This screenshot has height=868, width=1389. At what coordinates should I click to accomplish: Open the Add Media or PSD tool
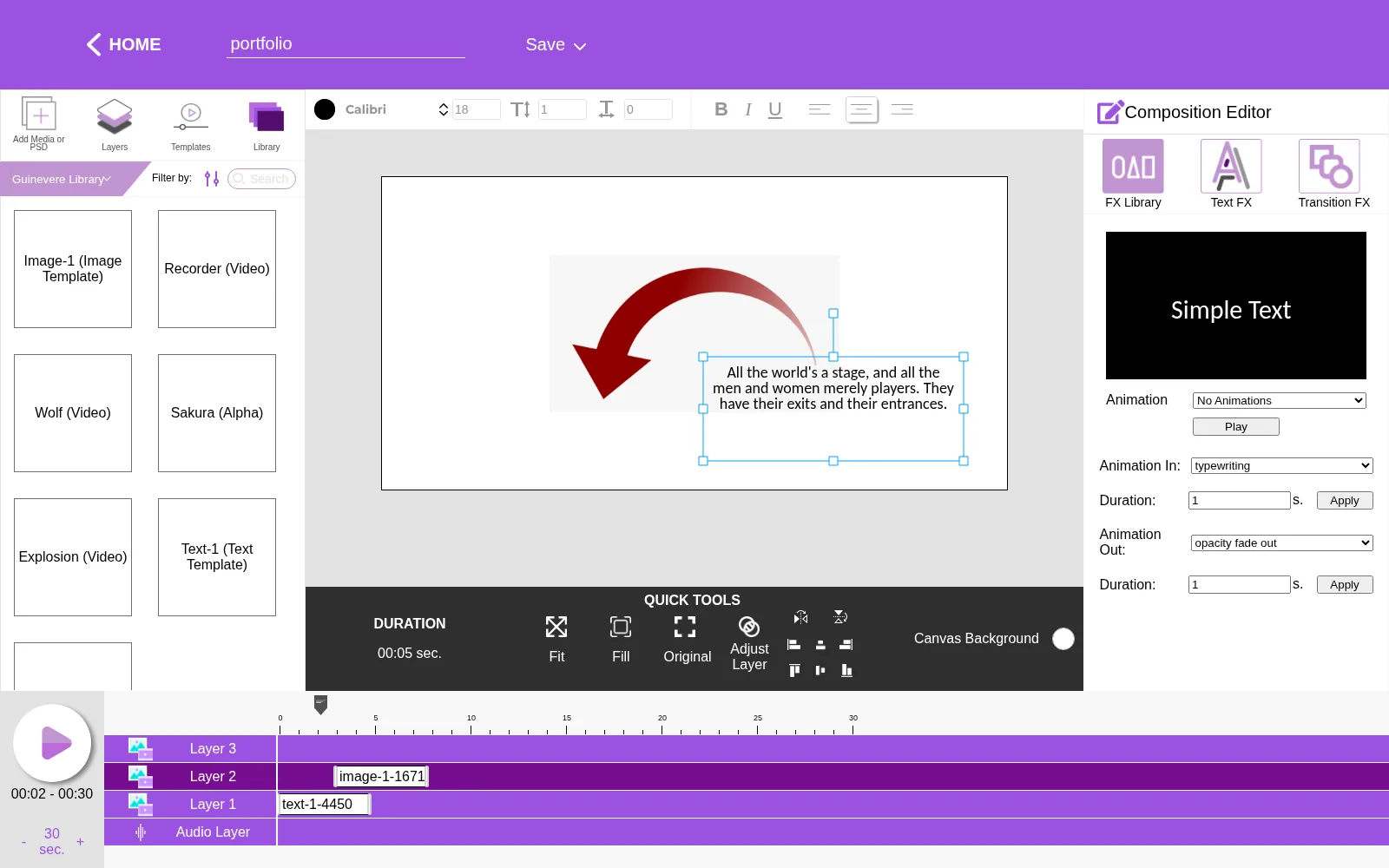[x=39, y=123]
